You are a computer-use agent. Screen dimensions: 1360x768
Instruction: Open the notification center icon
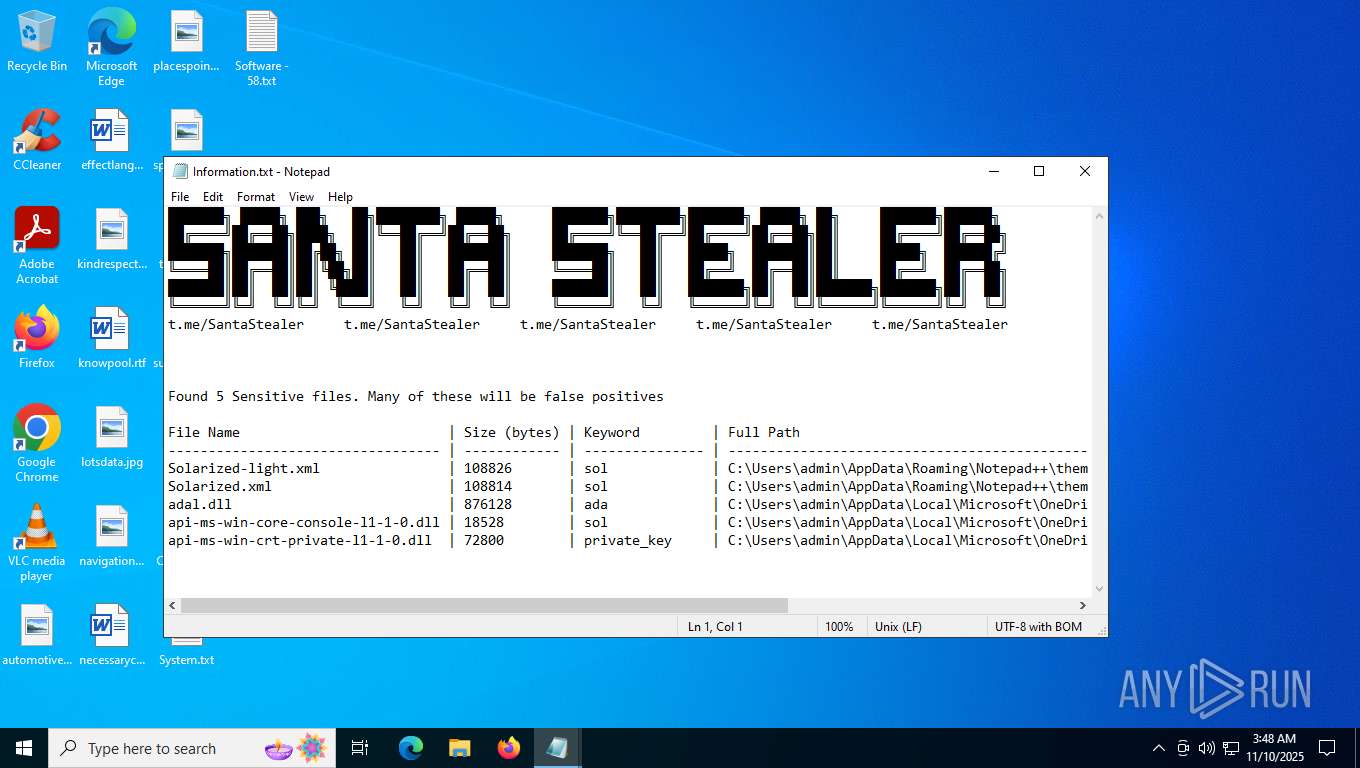[x=1327, y=748]
